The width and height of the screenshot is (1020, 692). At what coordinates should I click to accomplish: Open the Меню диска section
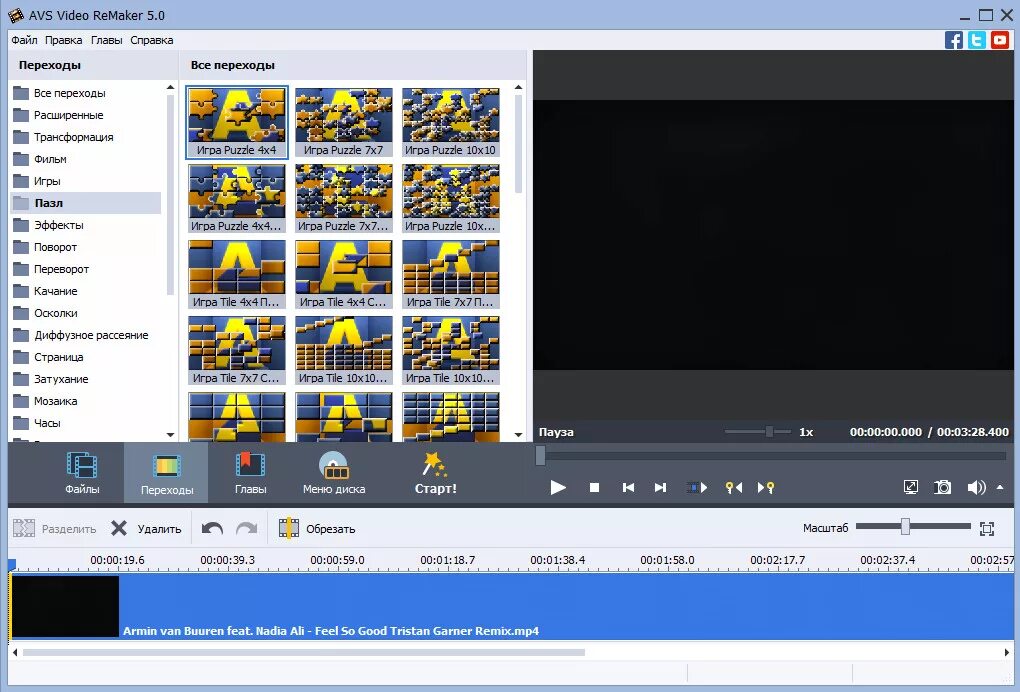coord(334,473)
